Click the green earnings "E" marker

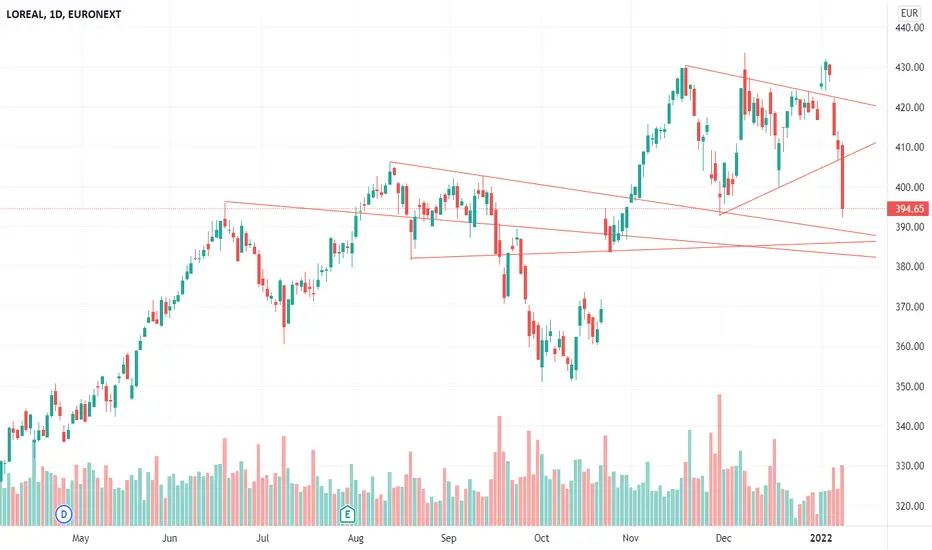[347, 514]
